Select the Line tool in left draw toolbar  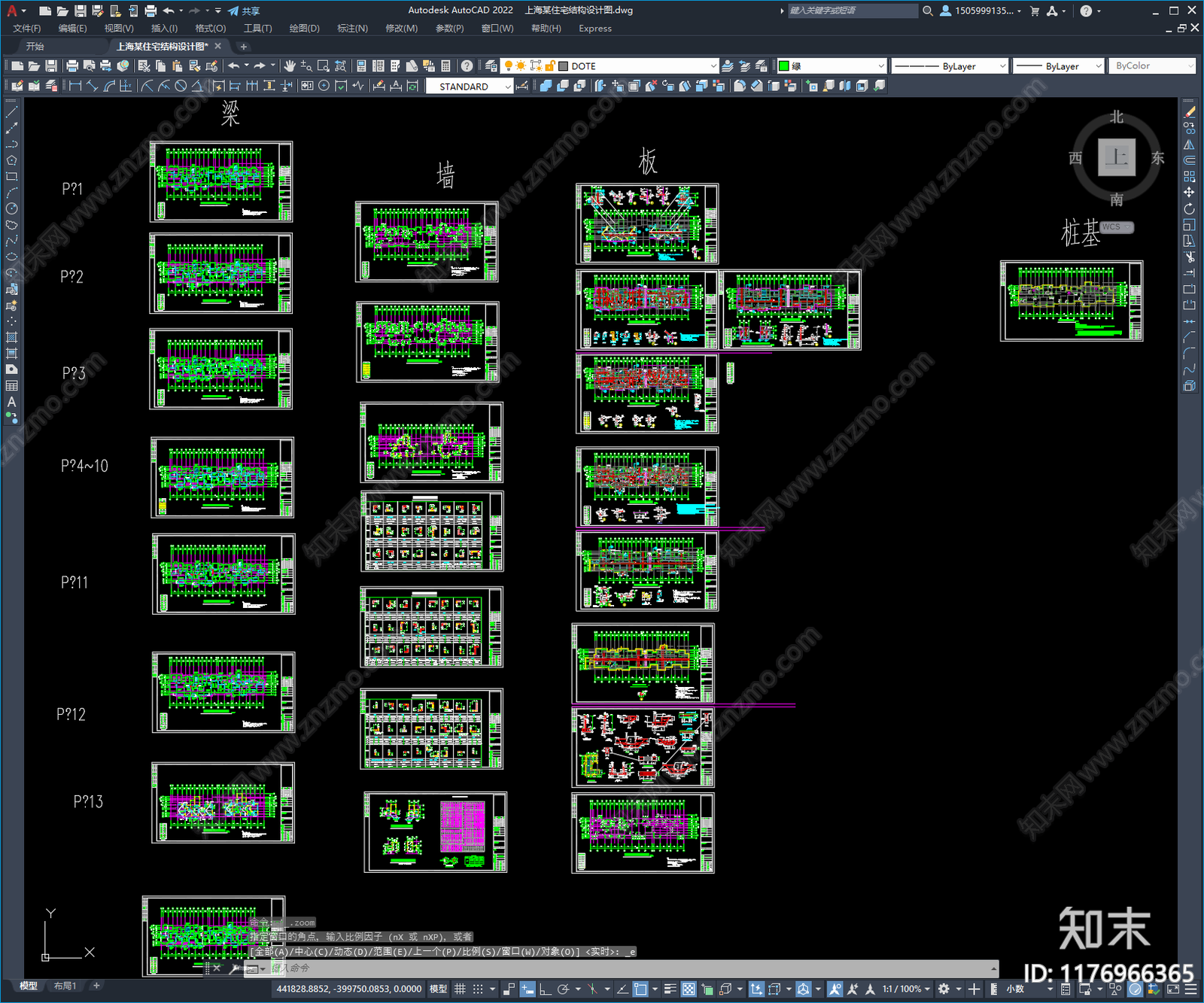click(11, 112)
